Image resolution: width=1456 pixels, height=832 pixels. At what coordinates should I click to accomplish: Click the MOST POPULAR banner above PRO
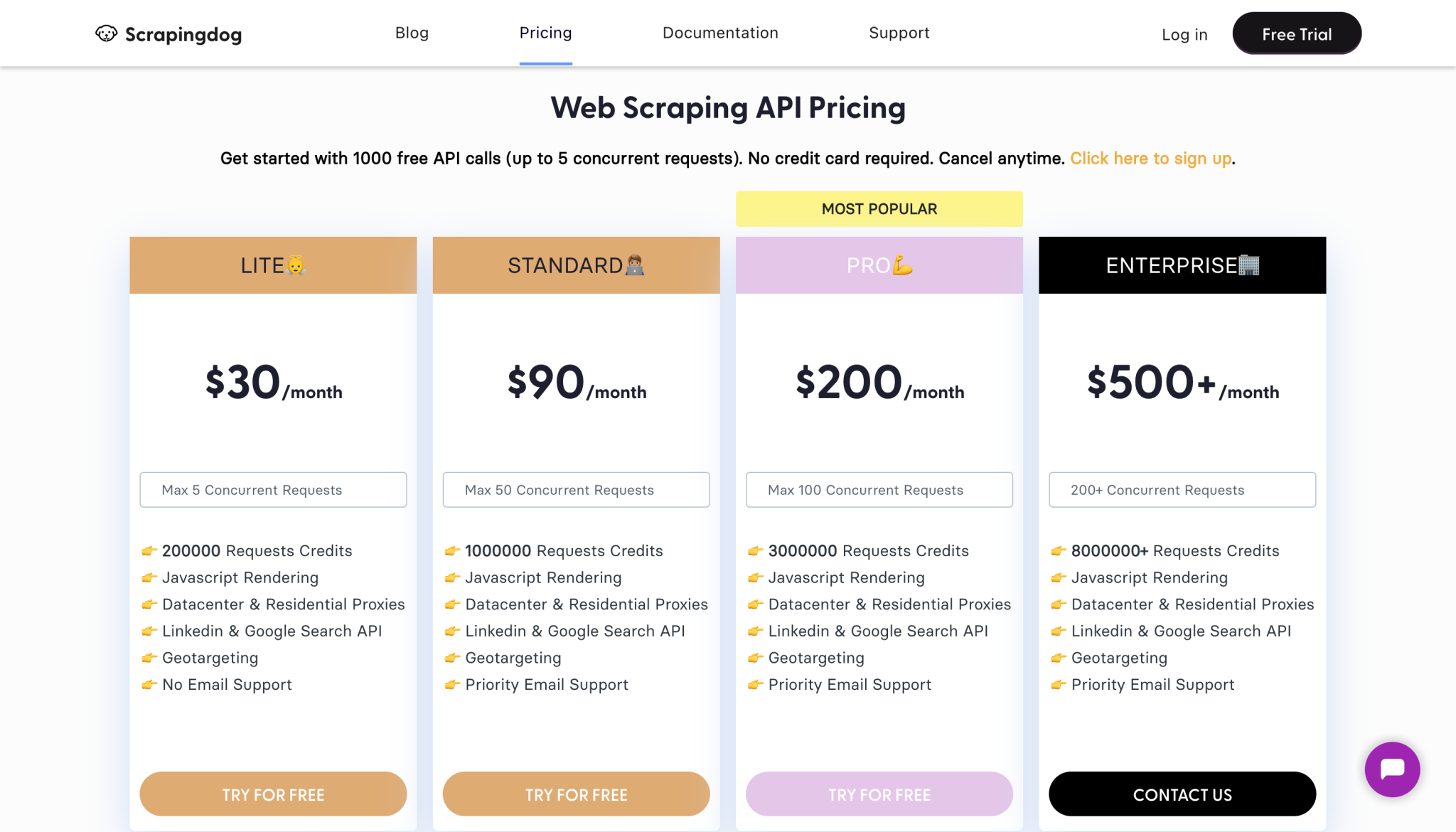coord(879,208)
